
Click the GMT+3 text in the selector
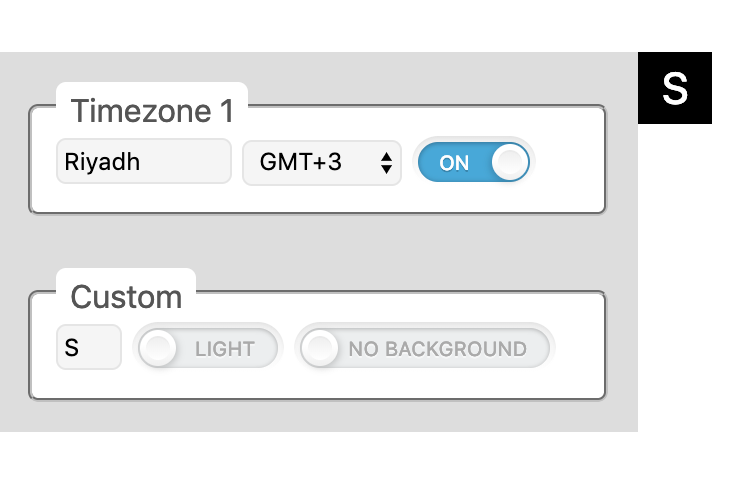coord(300,163)
